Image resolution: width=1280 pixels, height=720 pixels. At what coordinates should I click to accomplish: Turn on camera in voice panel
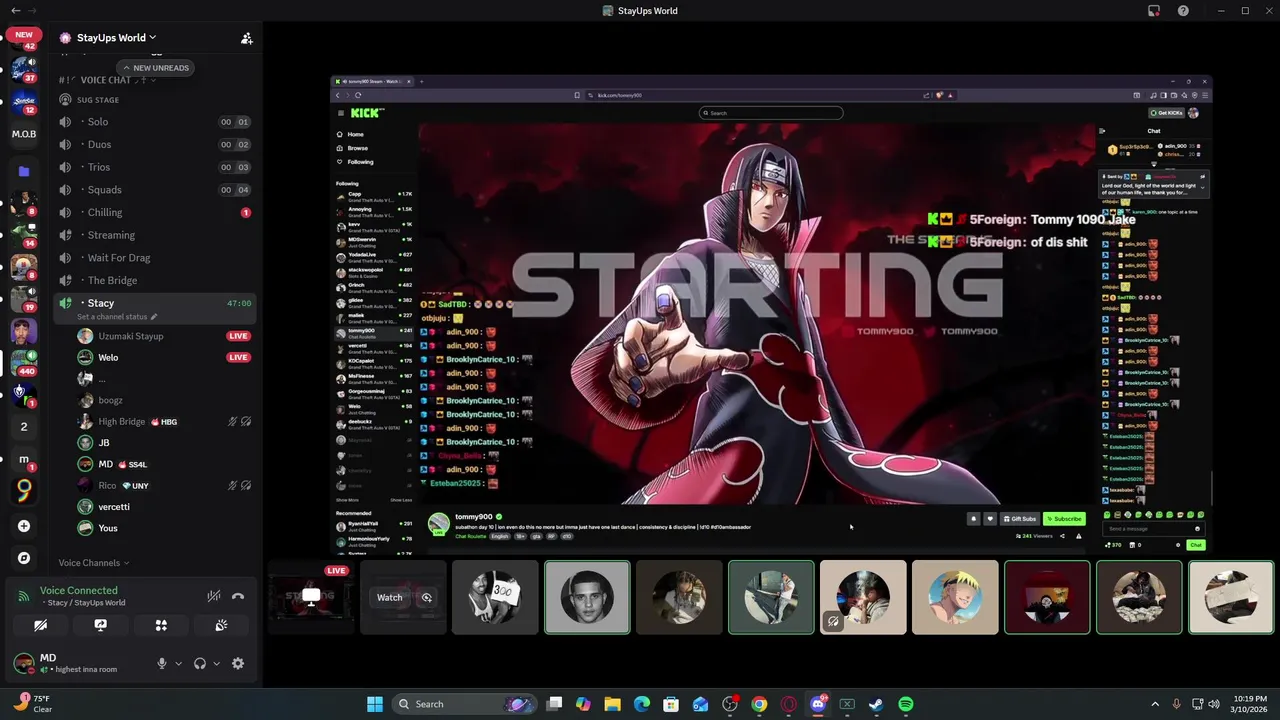[40, 625]
